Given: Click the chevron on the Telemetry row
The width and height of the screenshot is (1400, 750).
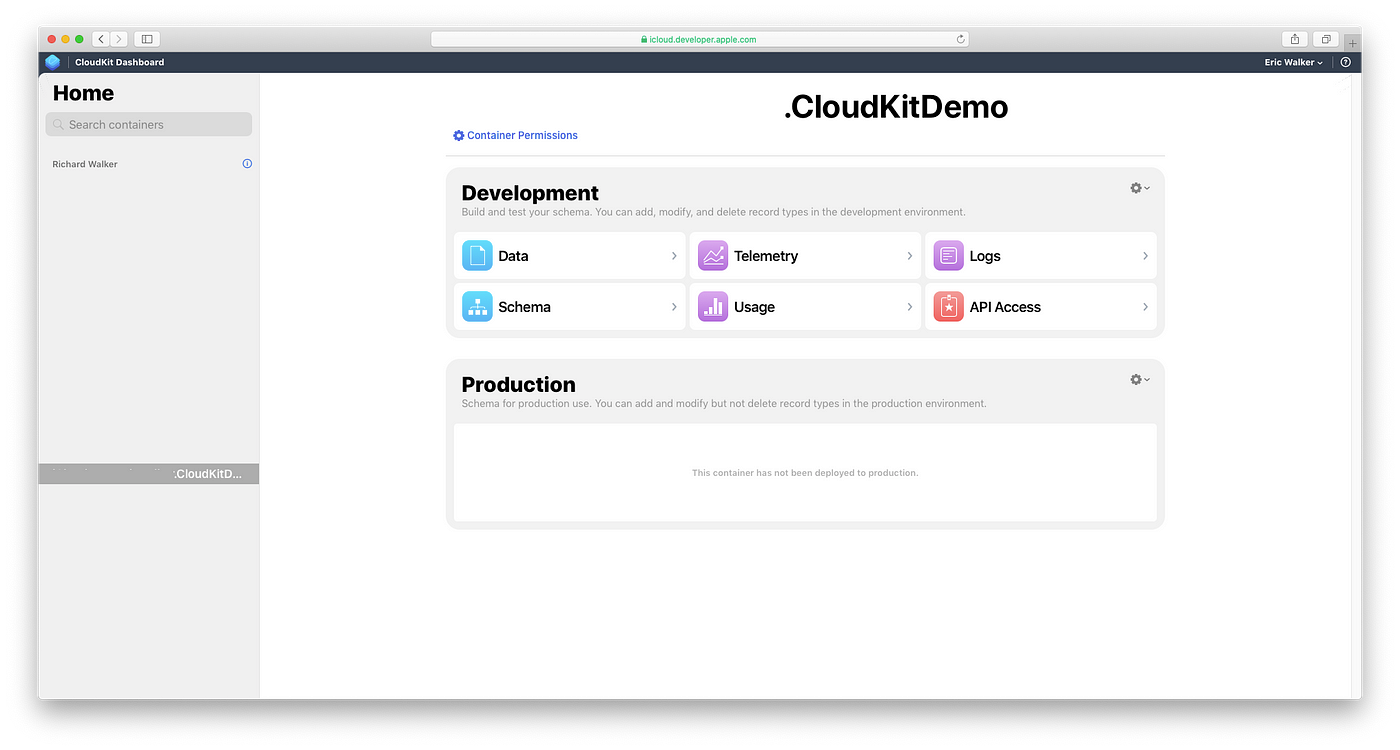Looking at the screenshot, I should pos(910,256).
